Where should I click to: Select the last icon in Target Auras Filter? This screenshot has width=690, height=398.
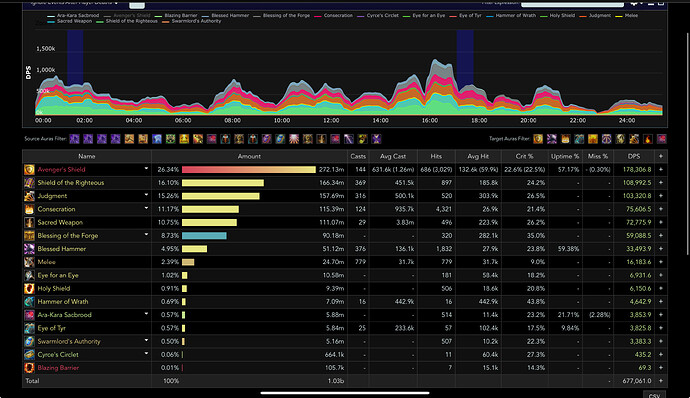coord(661,139)
